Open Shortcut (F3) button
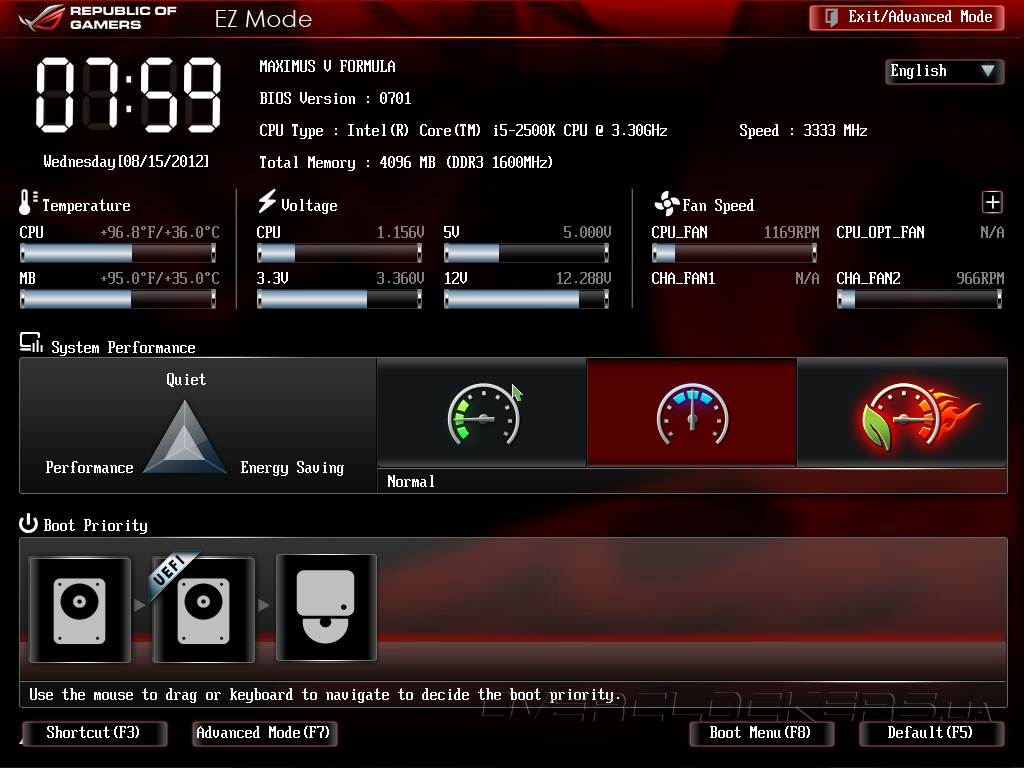 point(94,733)
